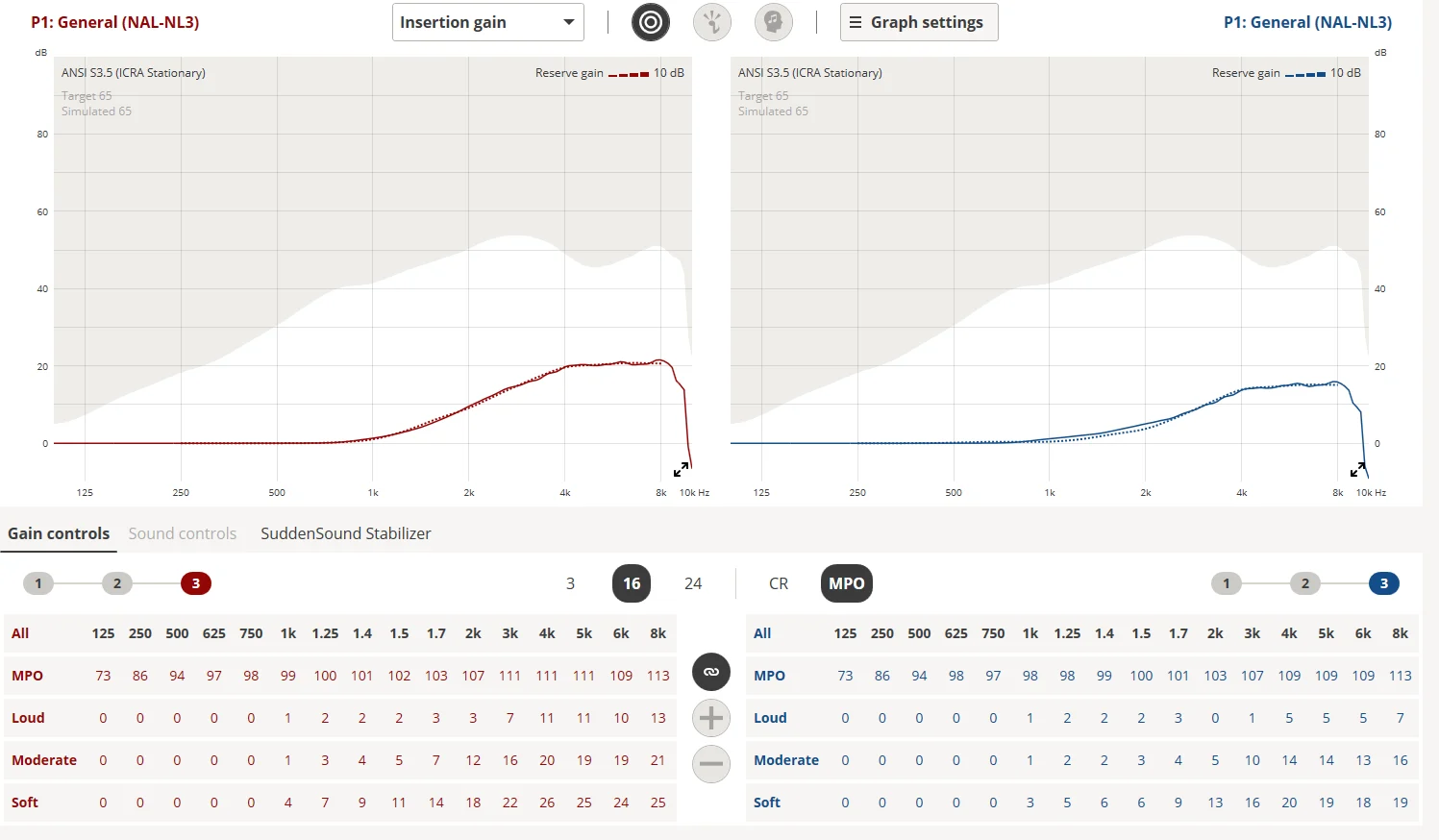Toggle the MPO display option
Screen dimensions: 1439x840
[847, 583]
